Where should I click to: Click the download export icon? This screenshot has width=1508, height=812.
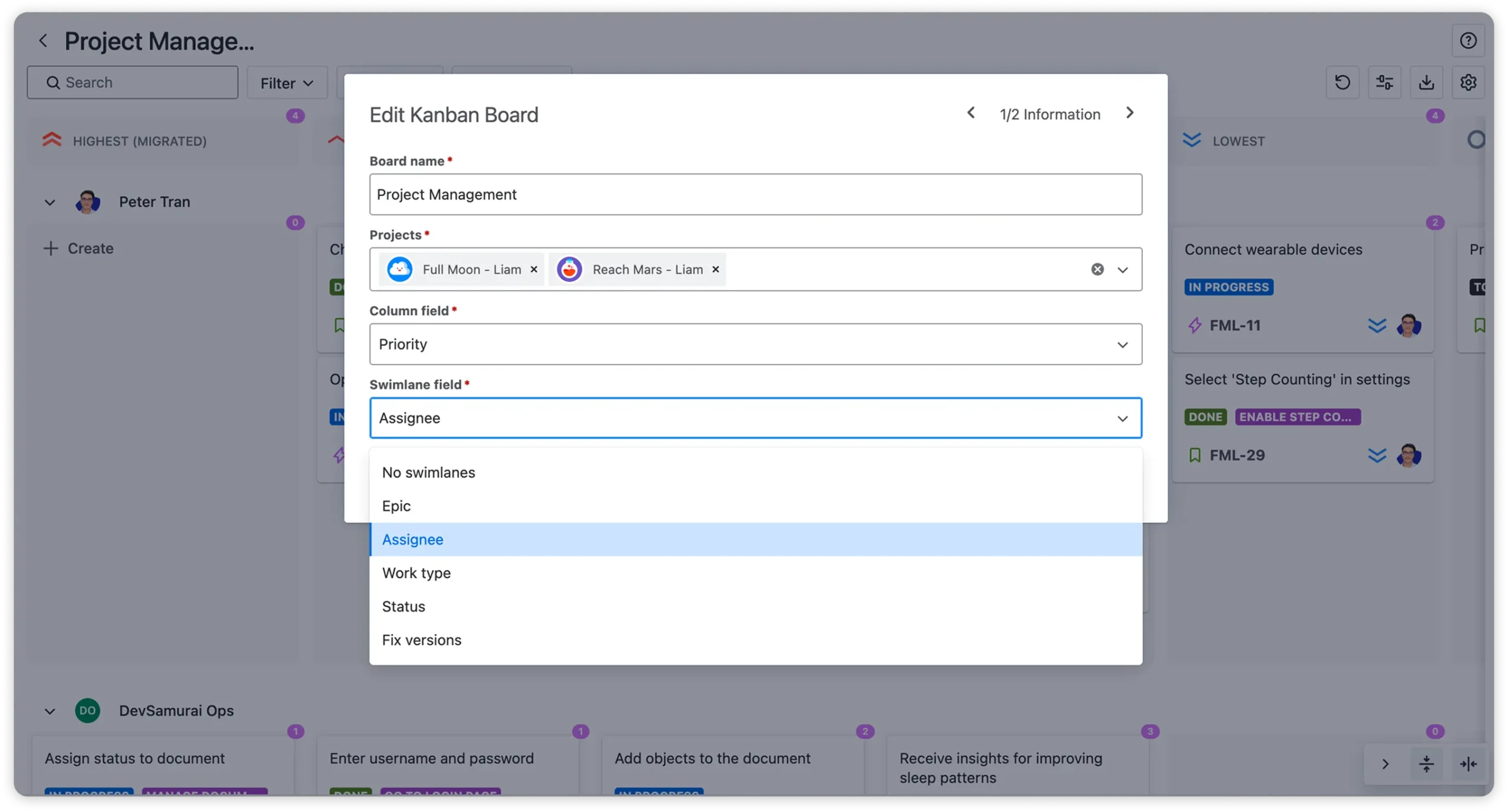tap(1426, 82)
